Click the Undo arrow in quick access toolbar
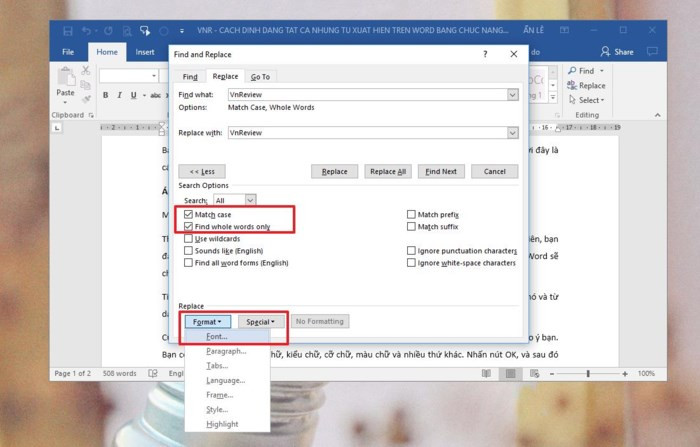Image resolution: width=700 pixels, height=447 pixels. pyautogui.click(x=86, y=31)
